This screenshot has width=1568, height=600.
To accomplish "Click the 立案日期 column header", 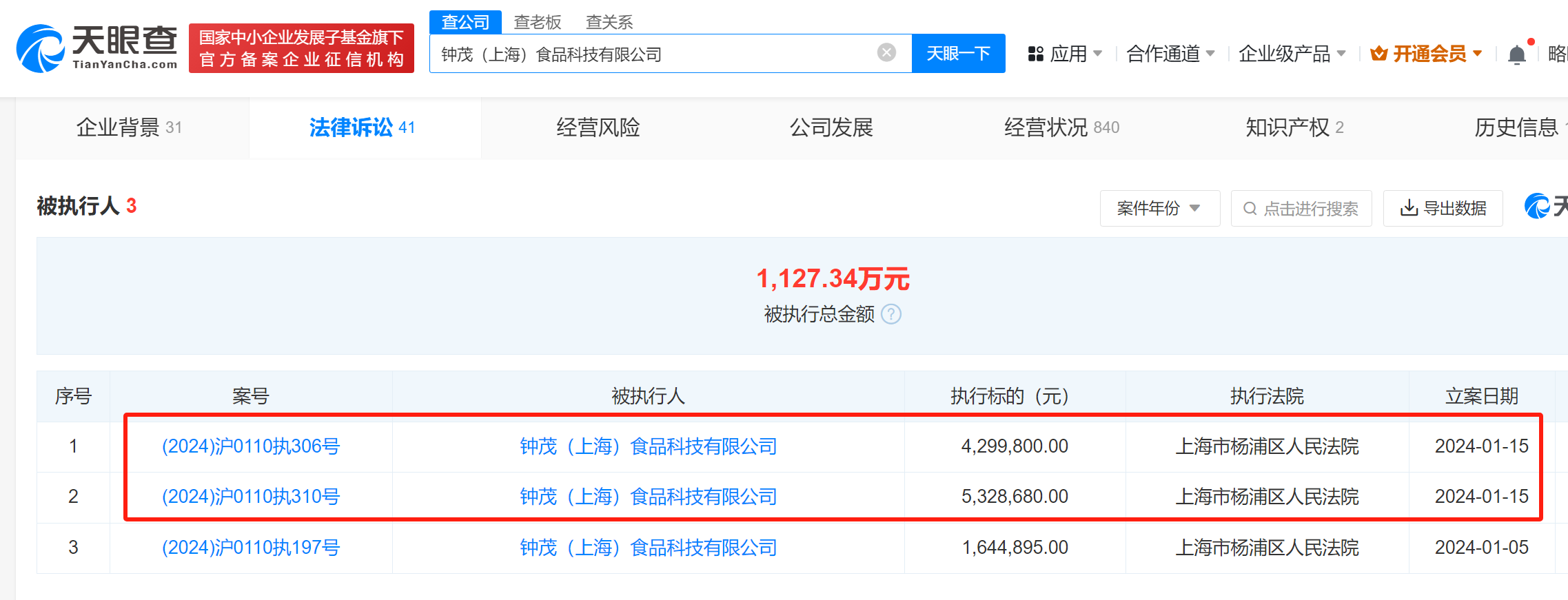I will click(x=1481, y=396).
